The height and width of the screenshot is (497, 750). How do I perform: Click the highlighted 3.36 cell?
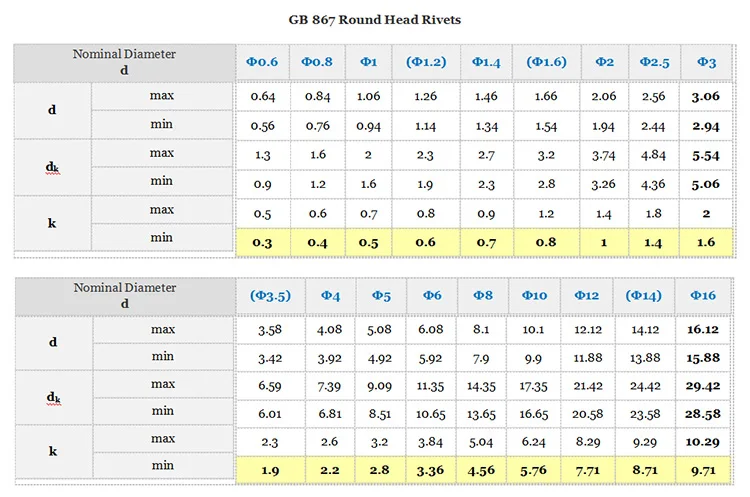(432, 469)
